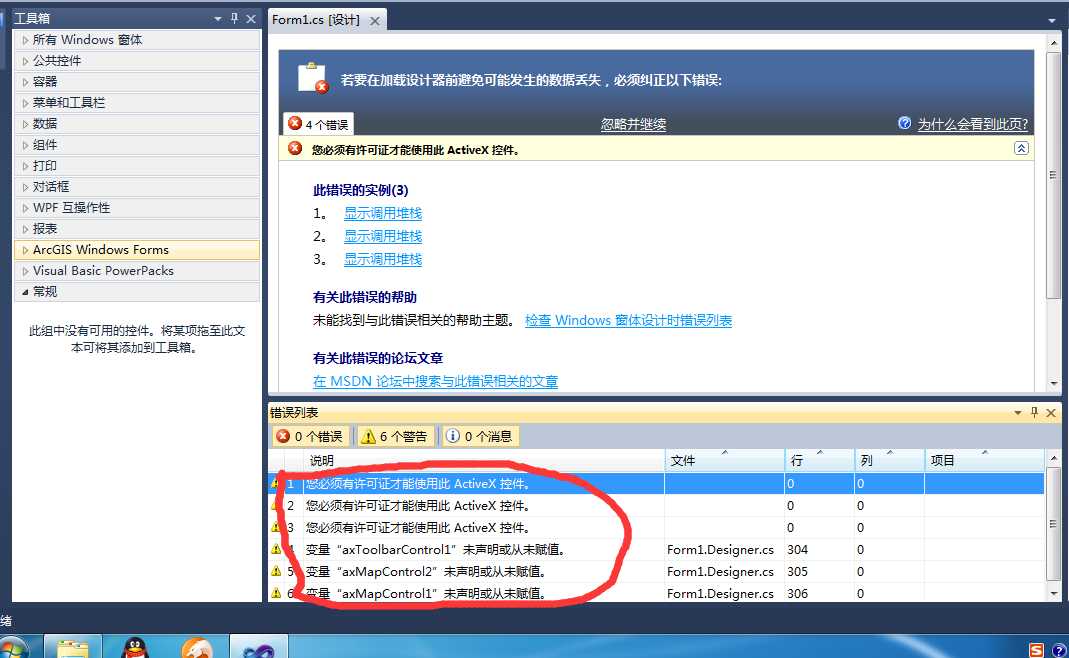Sort error list by 列 column
This screenshot has width=1069, height=658.
[x=890, y=461]
